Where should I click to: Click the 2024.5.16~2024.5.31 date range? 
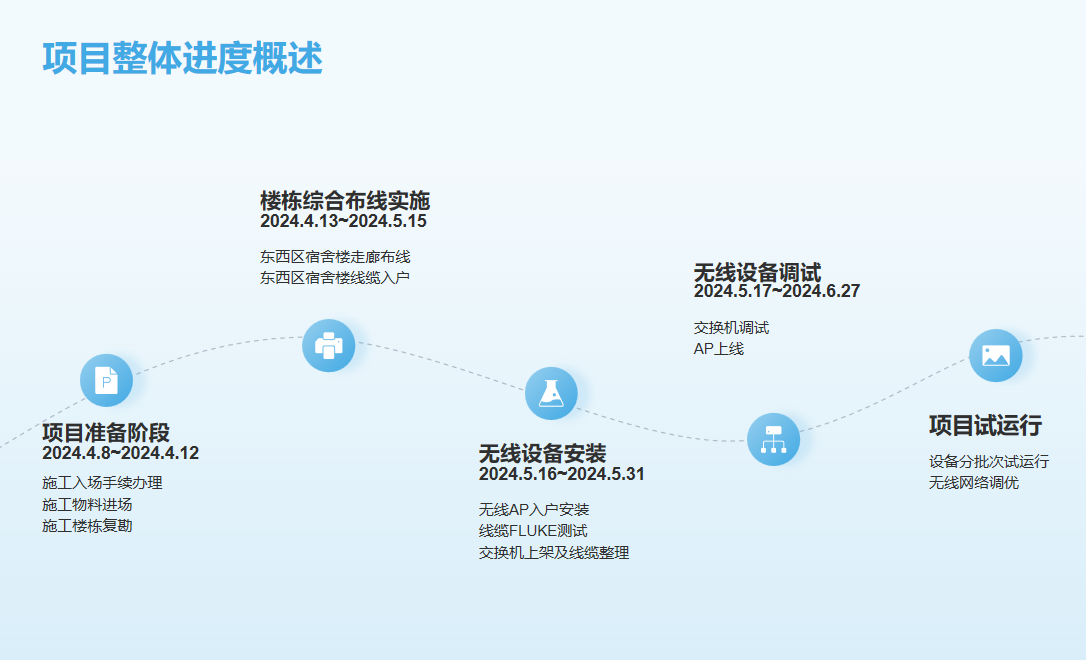561,474
